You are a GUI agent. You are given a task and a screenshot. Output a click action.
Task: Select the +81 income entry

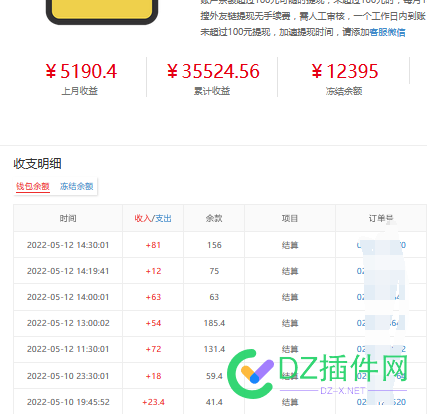pyautogui.click(x=153, y=245)
